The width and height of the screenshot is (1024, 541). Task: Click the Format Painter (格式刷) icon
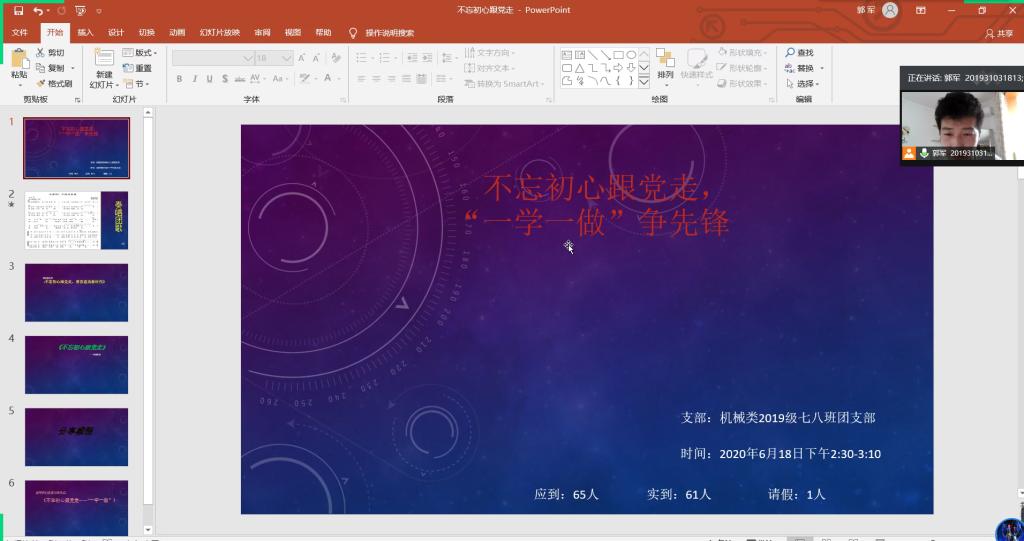41,84
